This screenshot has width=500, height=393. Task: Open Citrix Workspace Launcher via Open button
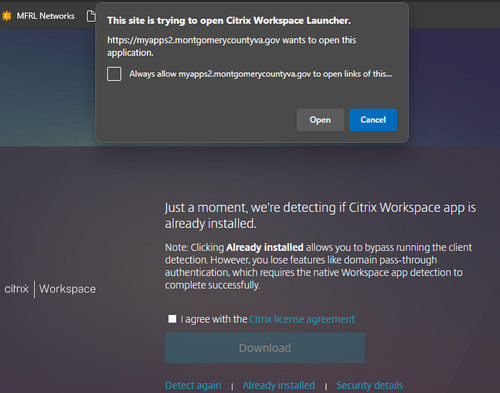click(x=320, y=120)
